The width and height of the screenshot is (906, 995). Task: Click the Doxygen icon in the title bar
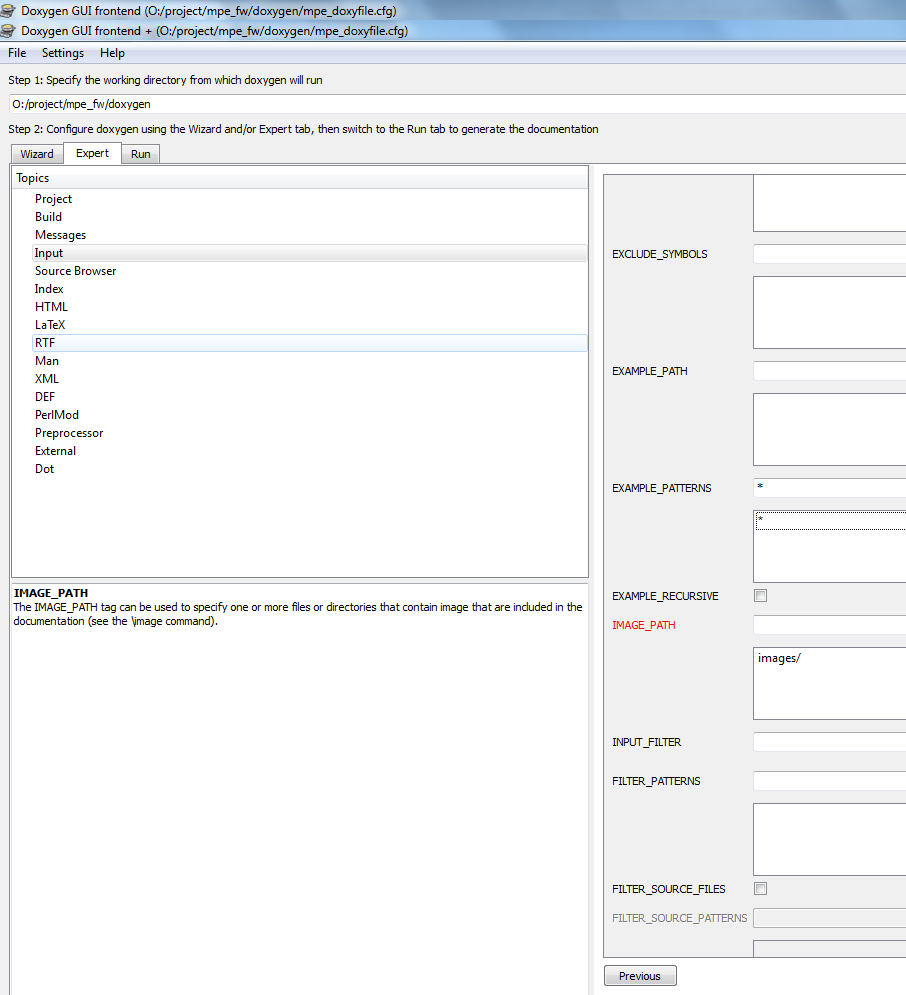pos(9,30)
